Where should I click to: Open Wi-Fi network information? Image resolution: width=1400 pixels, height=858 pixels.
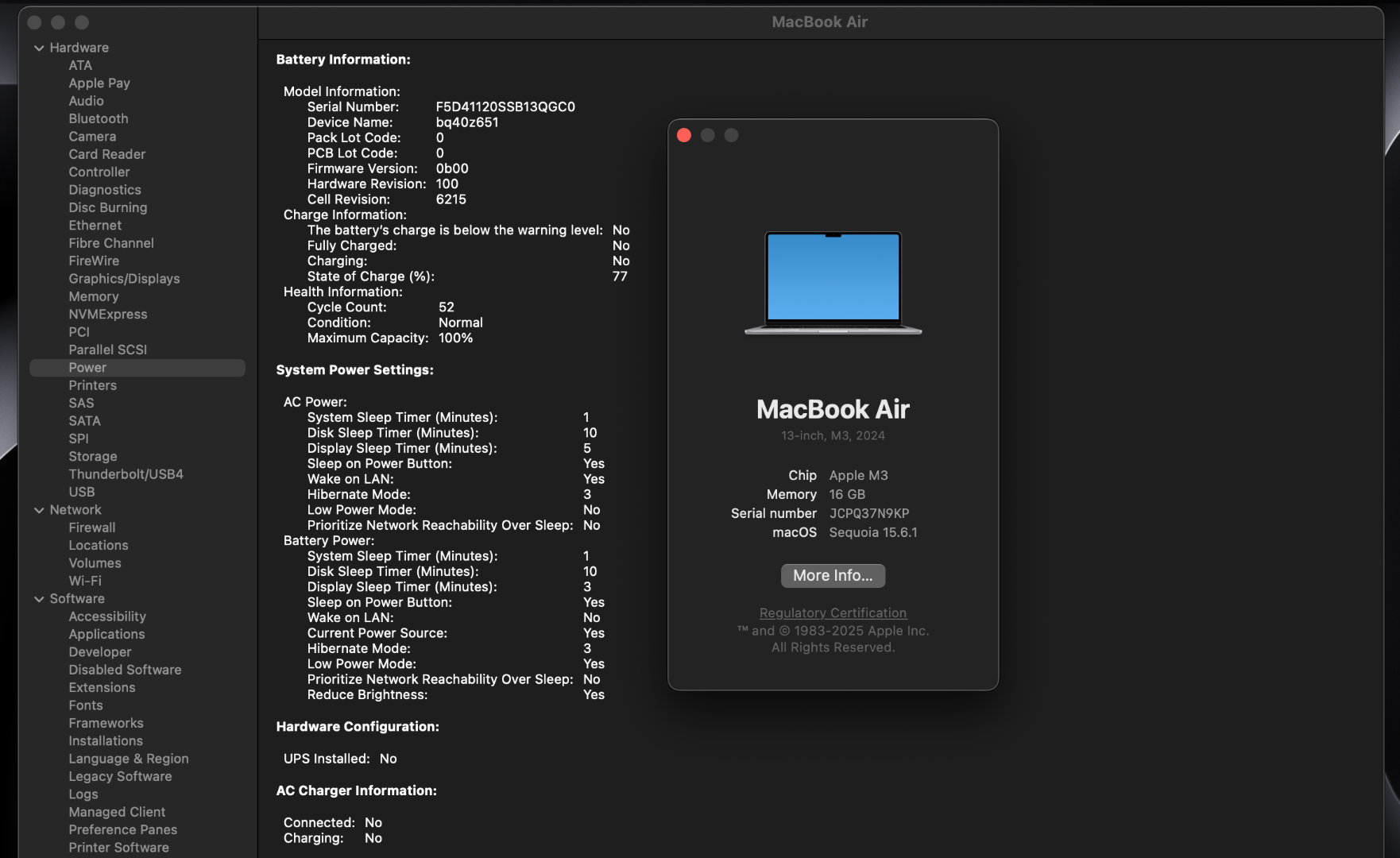(85, 581)
